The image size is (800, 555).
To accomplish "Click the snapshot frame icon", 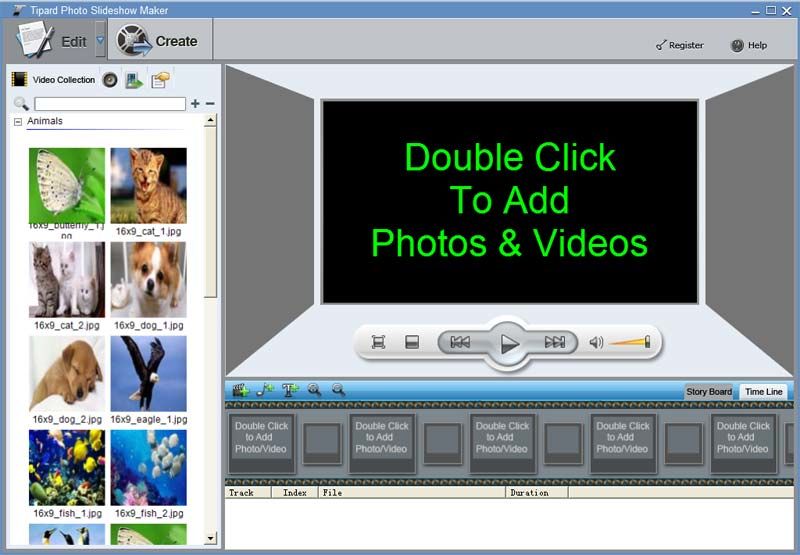I will [x=412, y=342].
